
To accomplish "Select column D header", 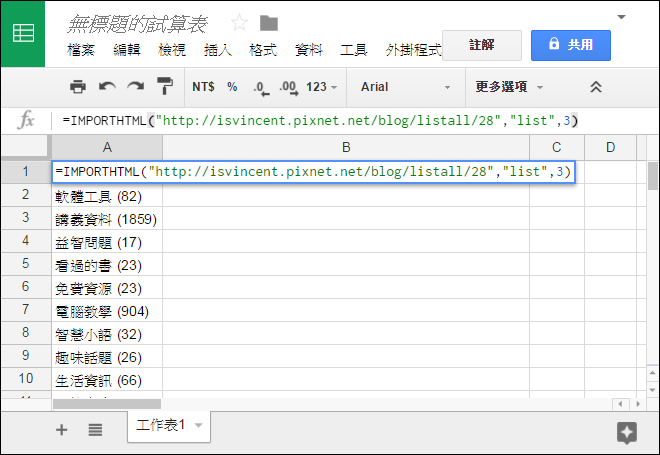I will (x=610, y=148).
